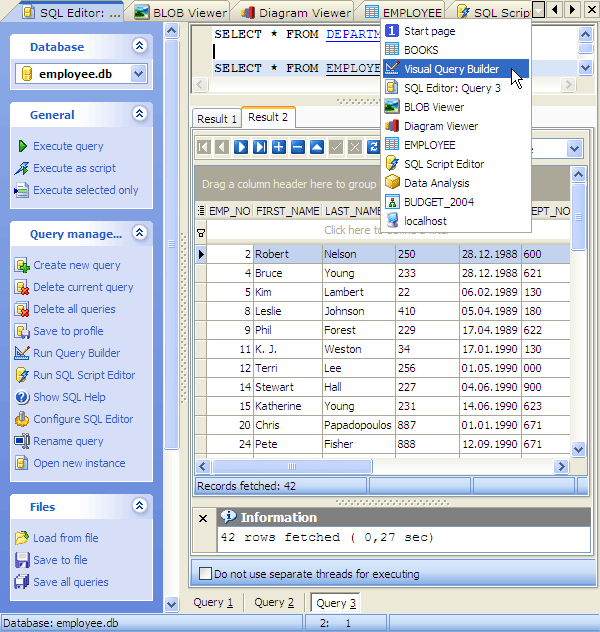Go to first record in navigator
The height and width of the screenshot is (632, 600).
(204, 147)
